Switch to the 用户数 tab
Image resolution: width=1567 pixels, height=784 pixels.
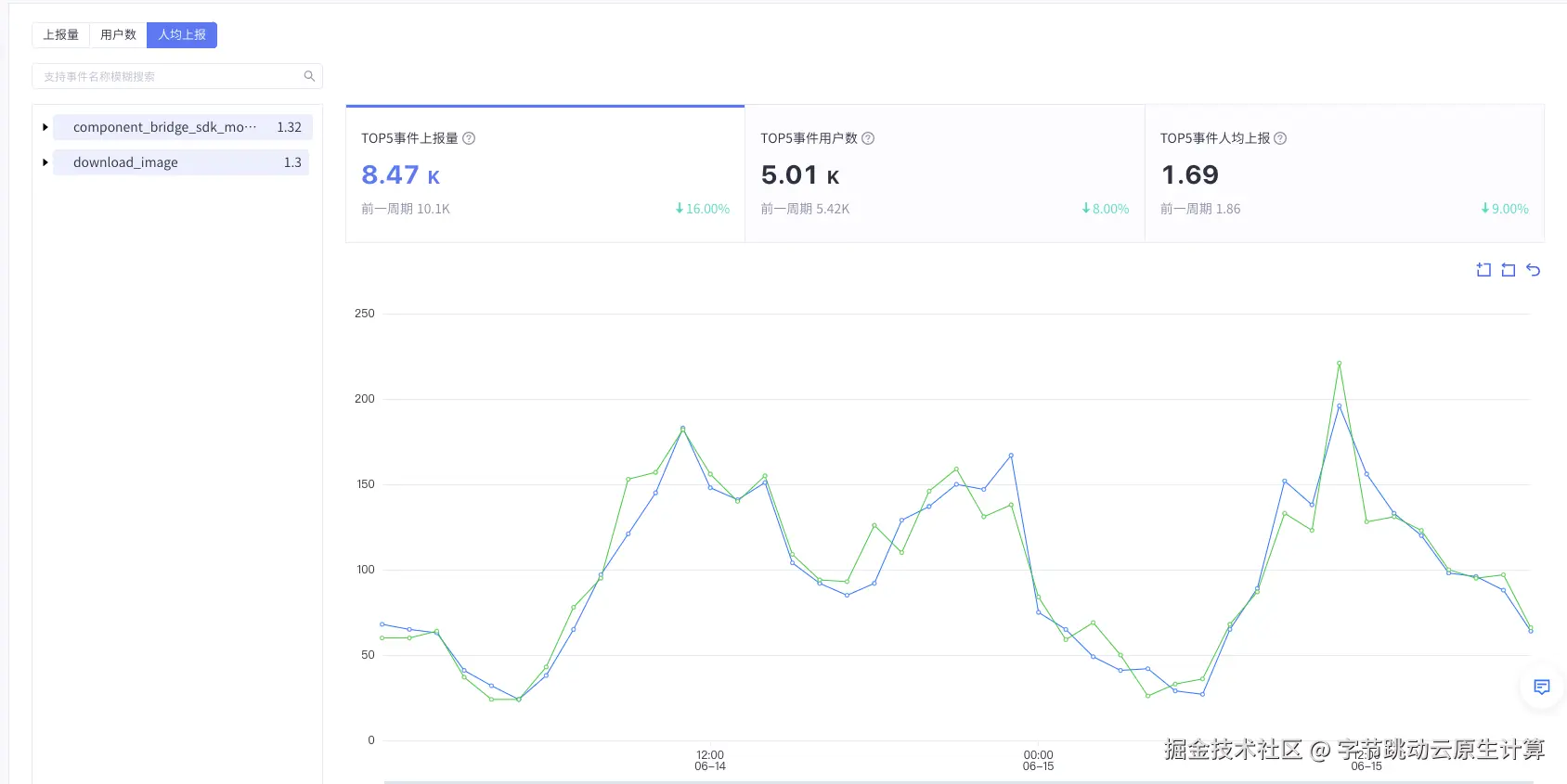pos(118,35)
